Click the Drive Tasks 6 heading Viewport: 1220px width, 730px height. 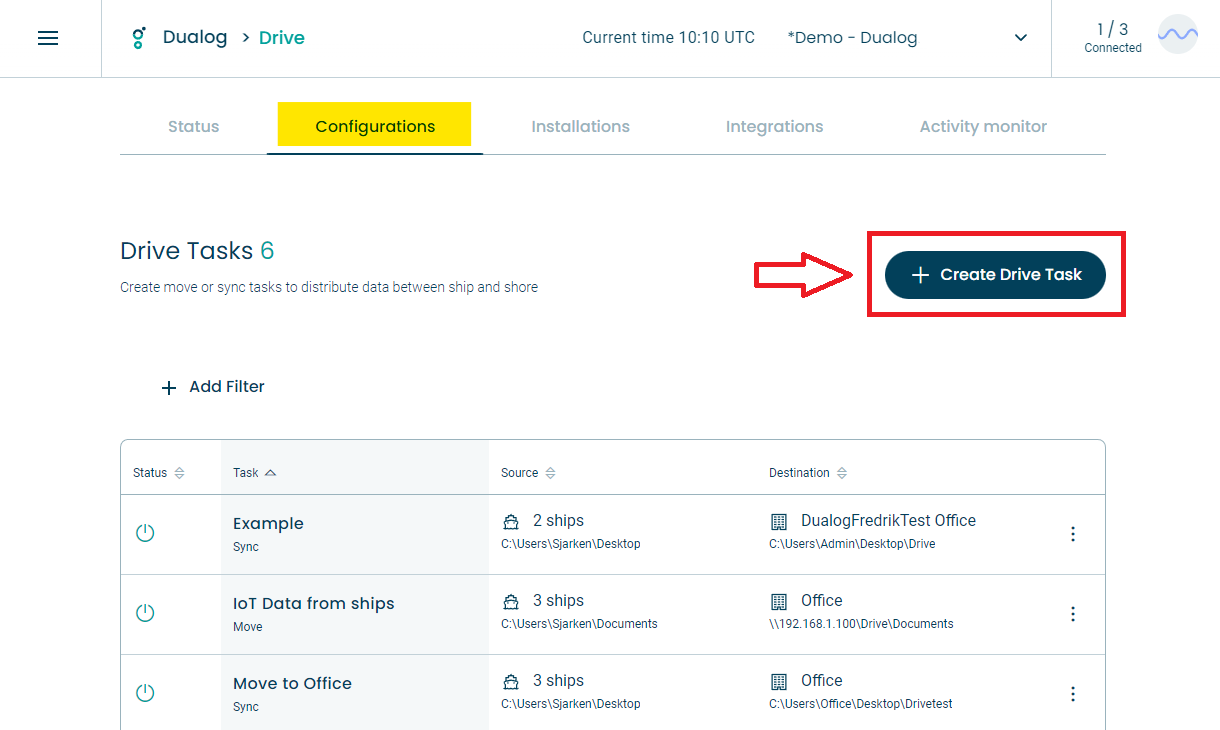[197, 251]
